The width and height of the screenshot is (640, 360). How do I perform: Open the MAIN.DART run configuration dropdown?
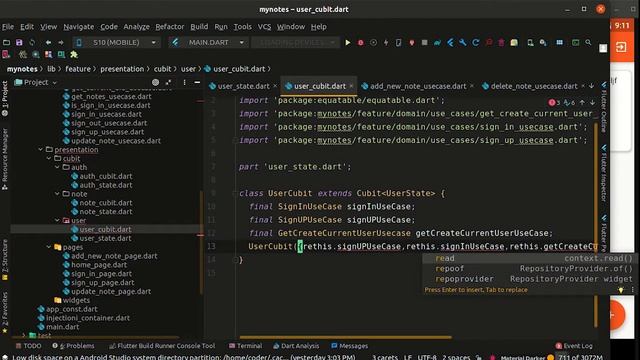(x=208, y=42)
